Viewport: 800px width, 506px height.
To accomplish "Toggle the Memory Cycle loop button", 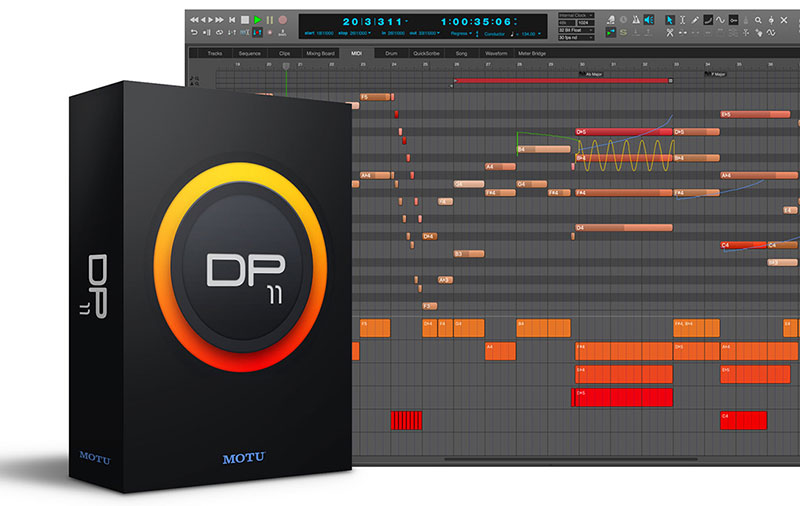I will [x=219, y=33].
